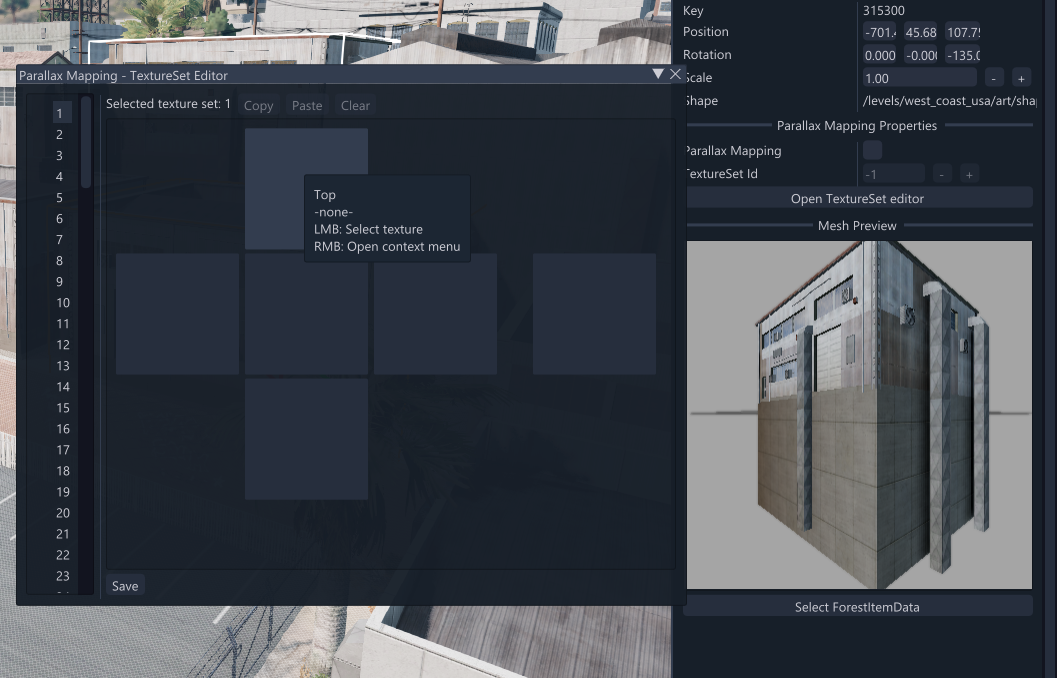
Task: Collapse the TextureSet Editor window triangle
Action: pyautogui.click(x=658, y=74)
